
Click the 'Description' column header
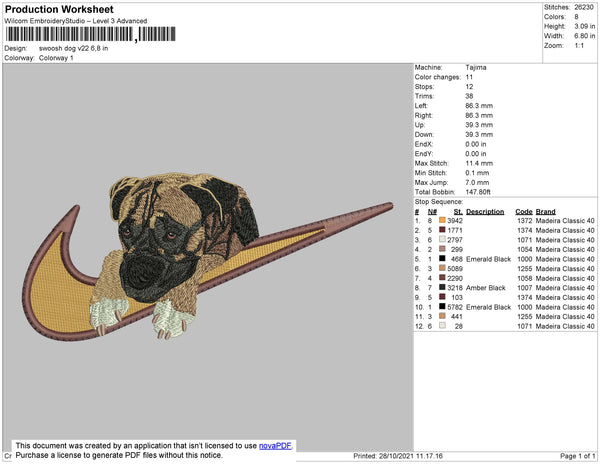(485, 212)
